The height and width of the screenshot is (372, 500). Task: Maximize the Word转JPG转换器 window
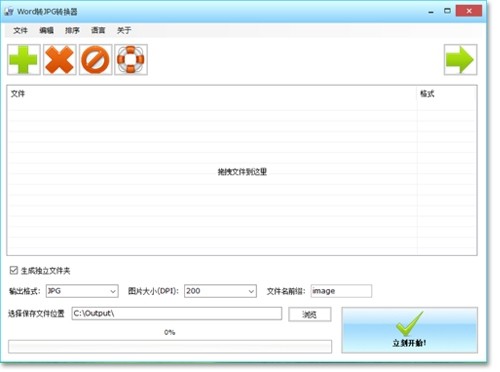tap(447, 11)
